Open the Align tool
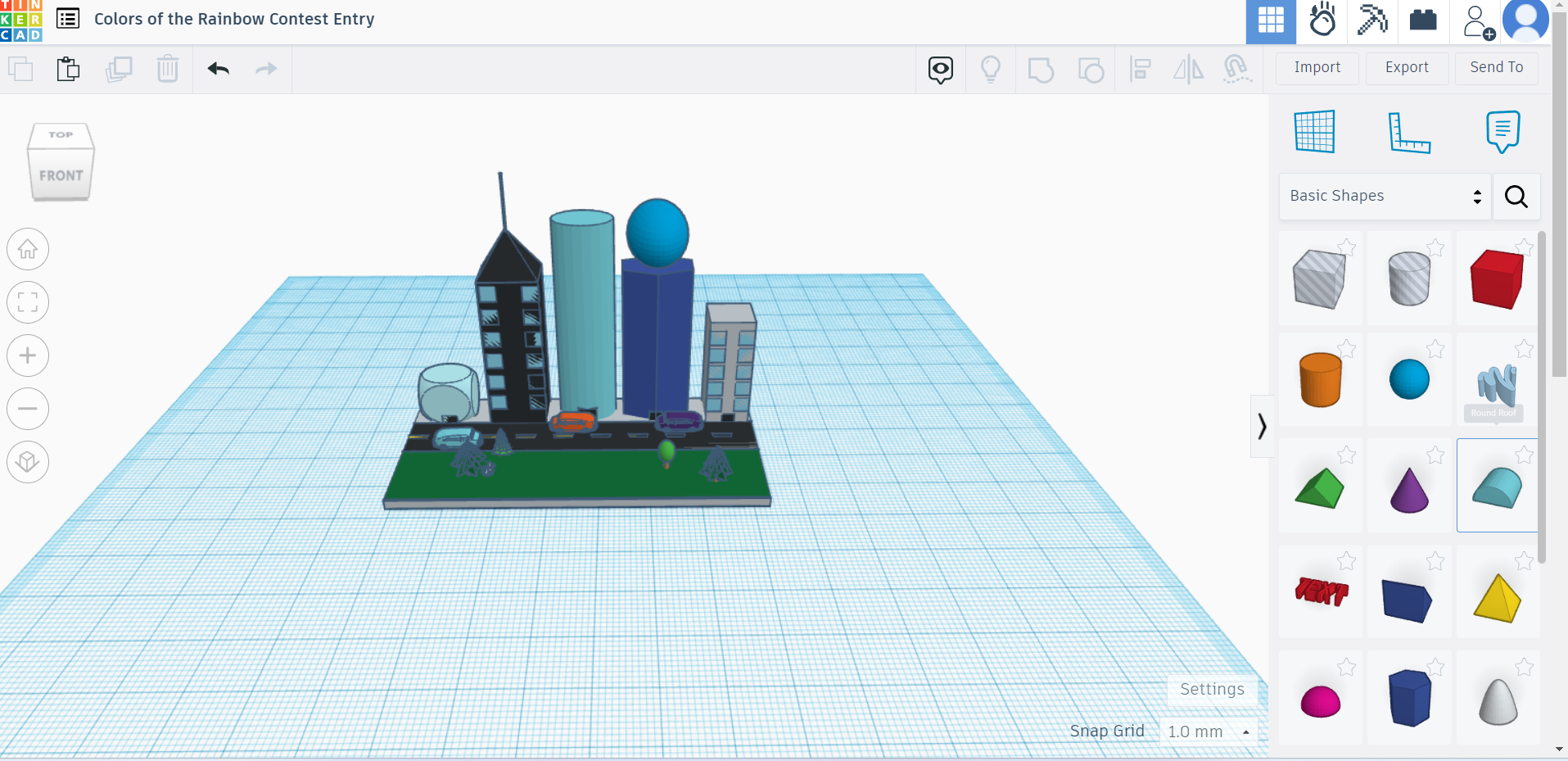 click(1140, 69)
